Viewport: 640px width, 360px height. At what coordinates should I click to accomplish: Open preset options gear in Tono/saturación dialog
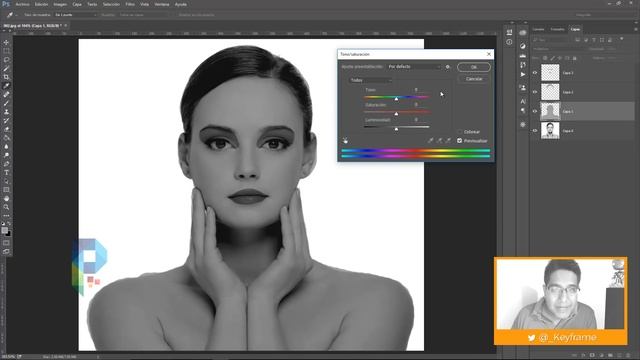[x=447, y=67]
